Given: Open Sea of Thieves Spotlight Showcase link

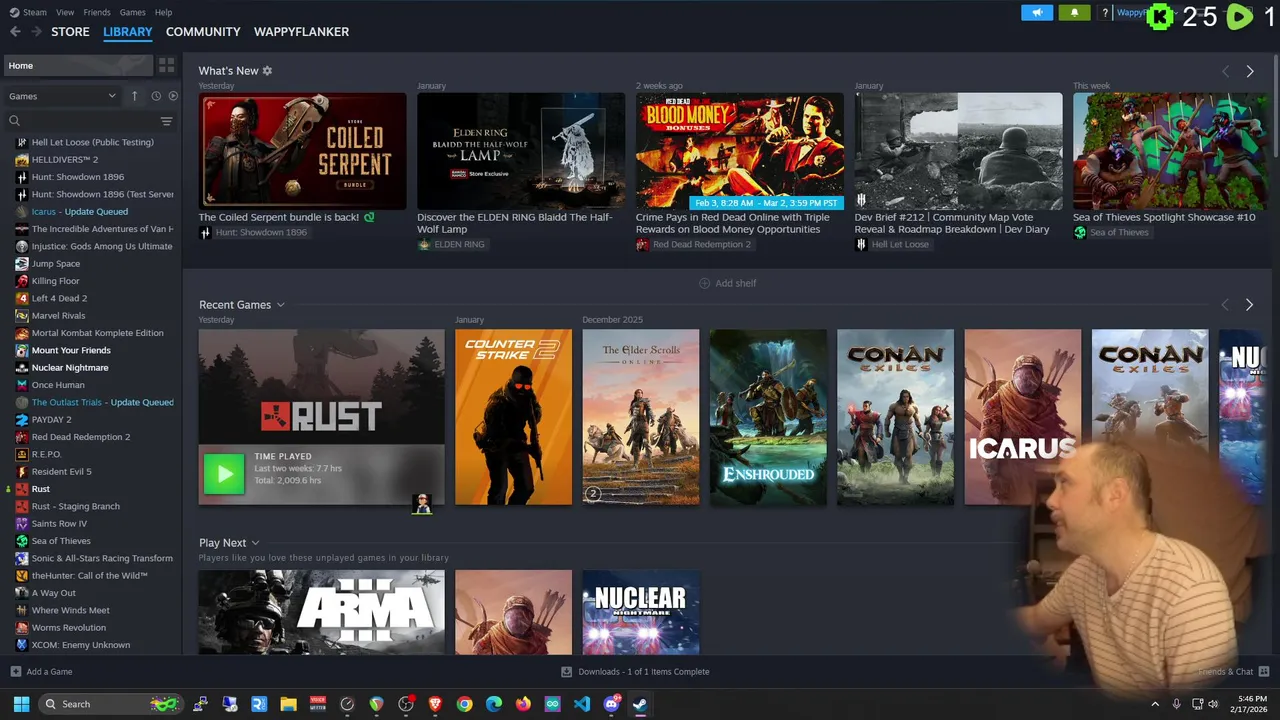Looking at the screenshot, I should (x=1164, y=217).
